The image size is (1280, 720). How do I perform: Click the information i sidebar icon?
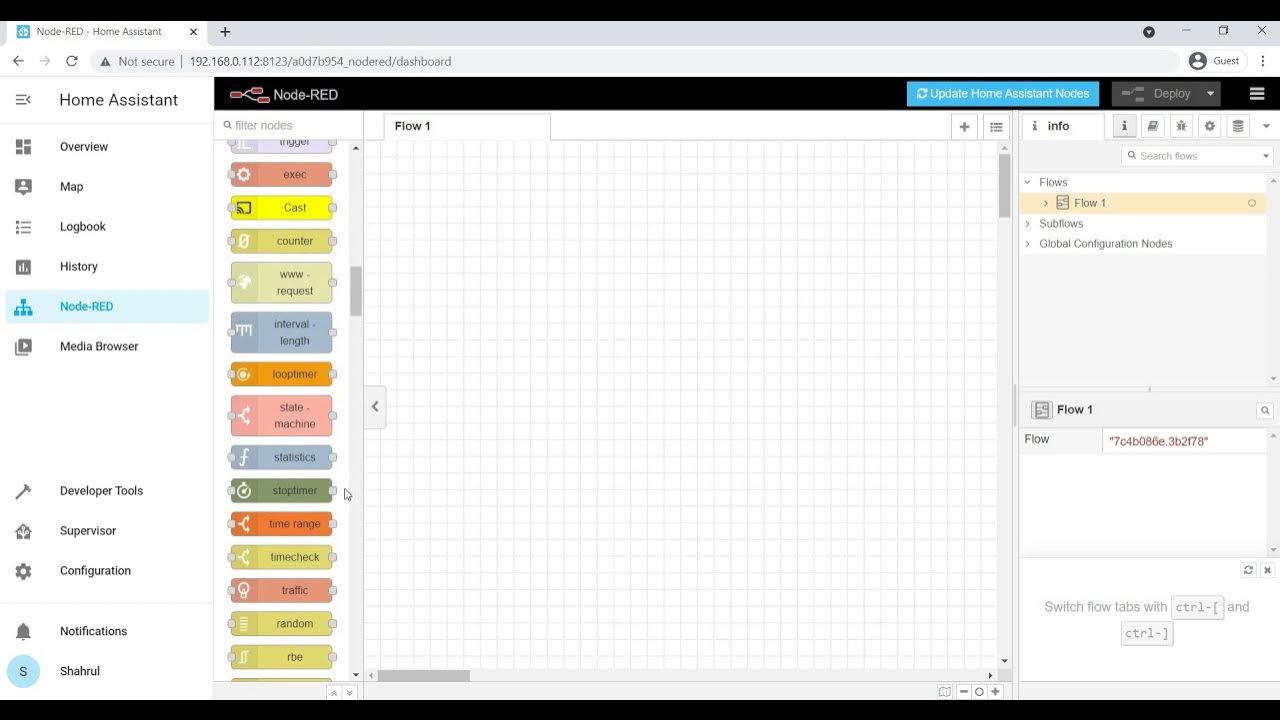click(x=1125, y=126)
